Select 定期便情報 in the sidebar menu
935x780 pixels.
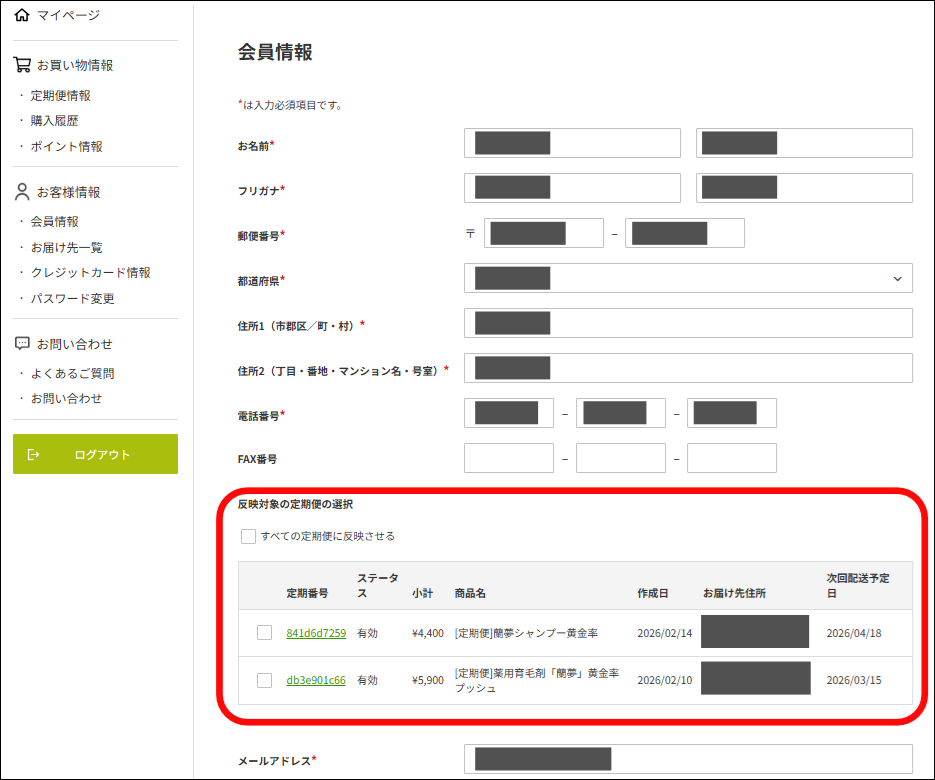click(60, 95)
